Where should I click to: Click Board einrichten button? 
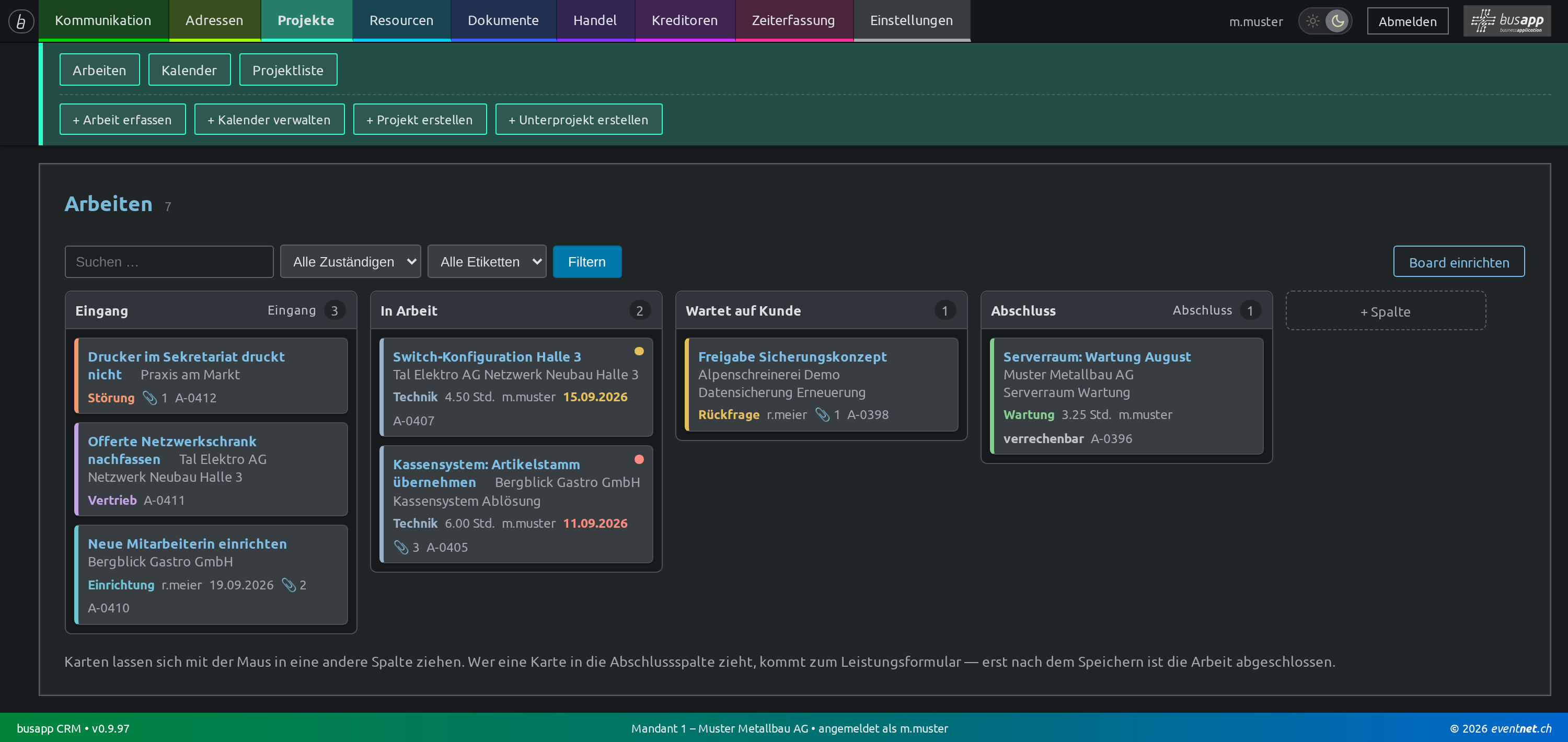point(1458,262)
